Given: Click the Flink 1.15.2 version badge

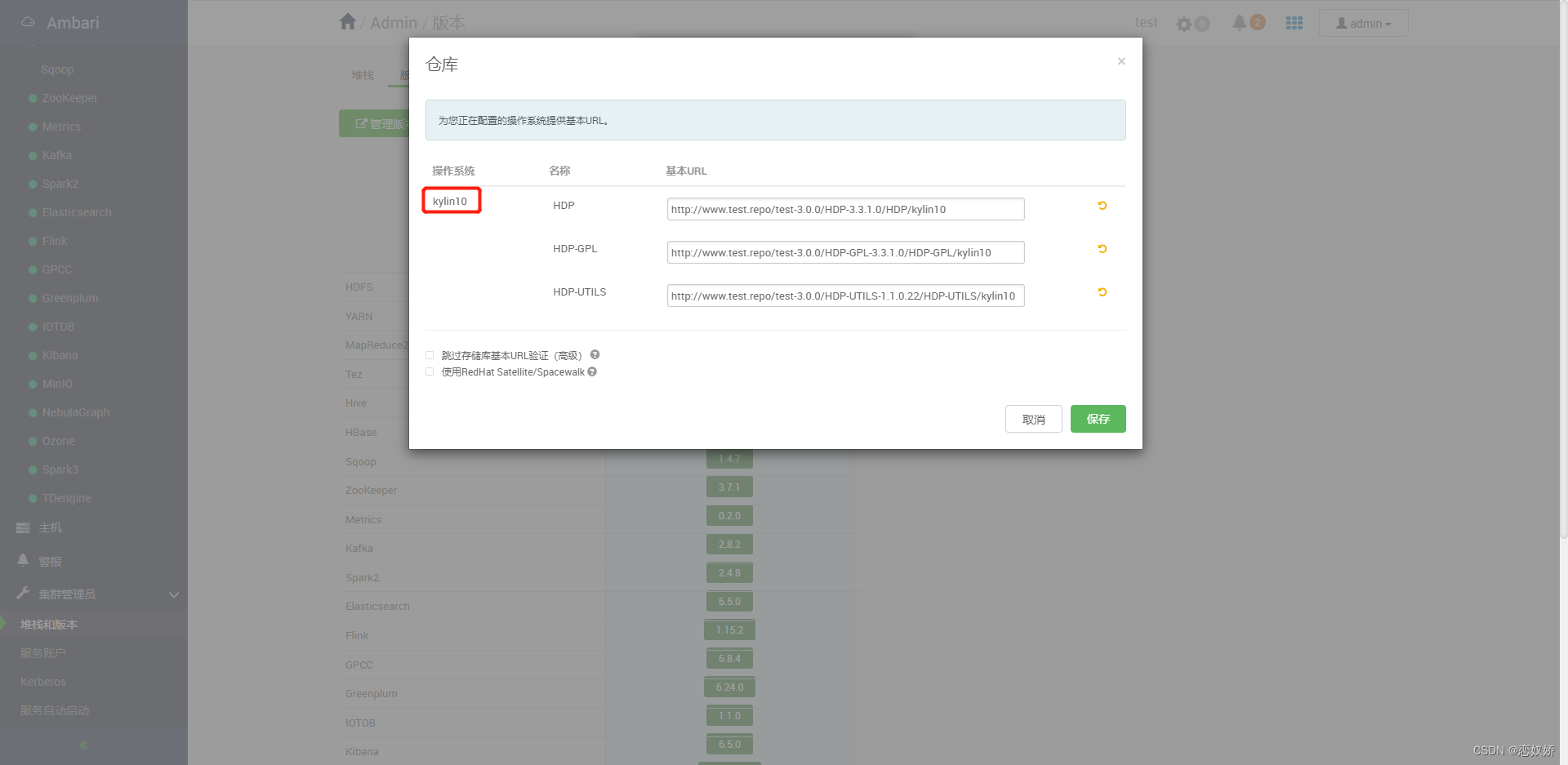Looking at the screenshot, I should (x=729, y=630).
